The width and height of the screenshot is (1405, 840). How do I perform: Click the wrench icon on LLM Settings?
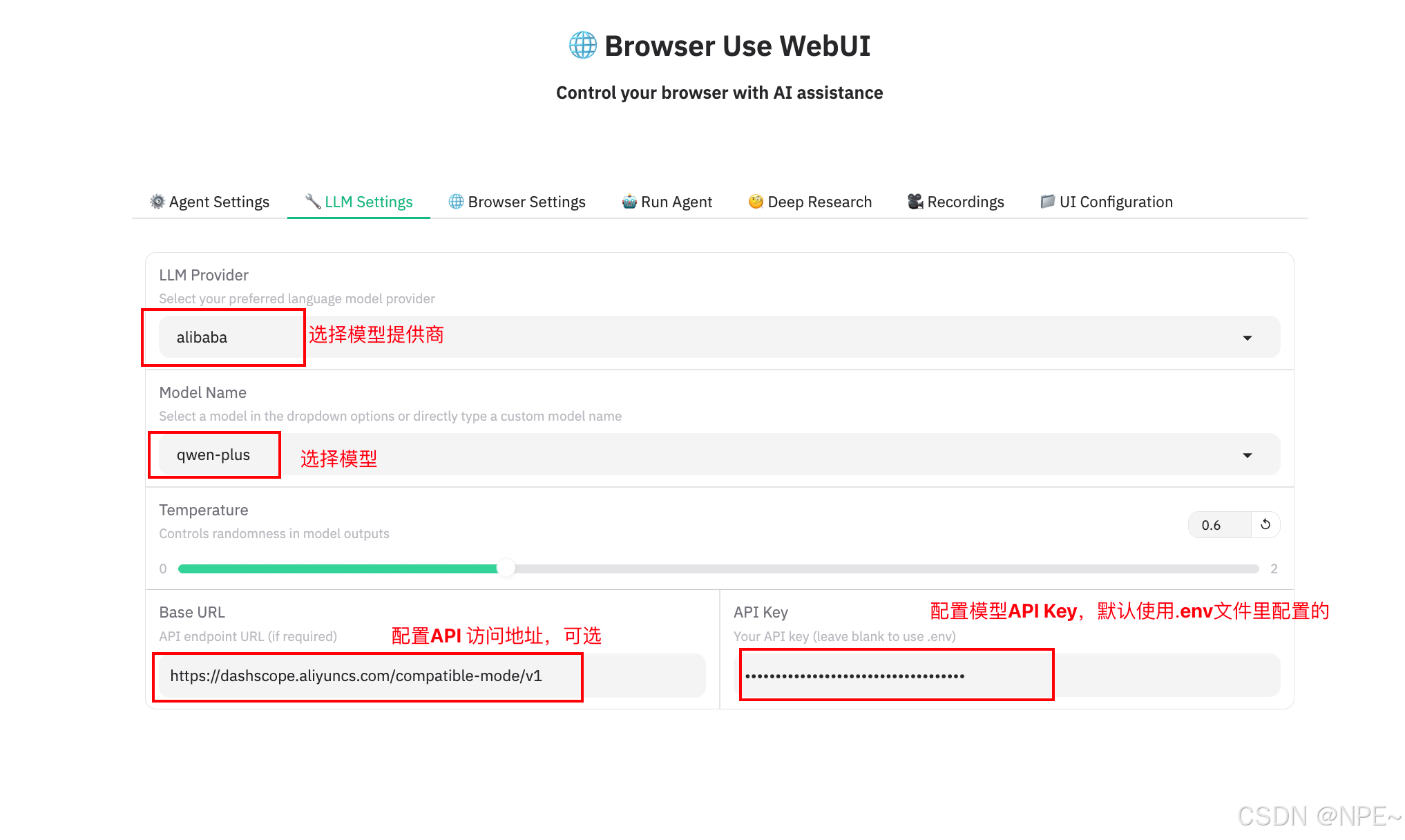[x=313, y=201]
